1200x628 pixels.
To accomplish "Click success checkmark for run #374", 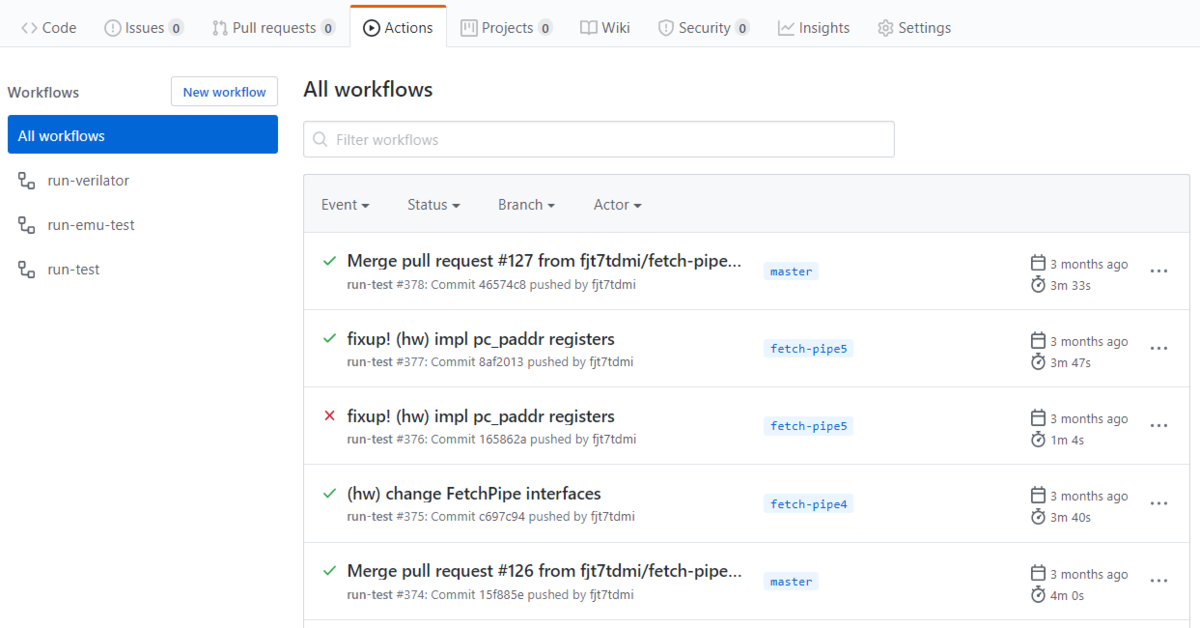I will tap(329, 571).
